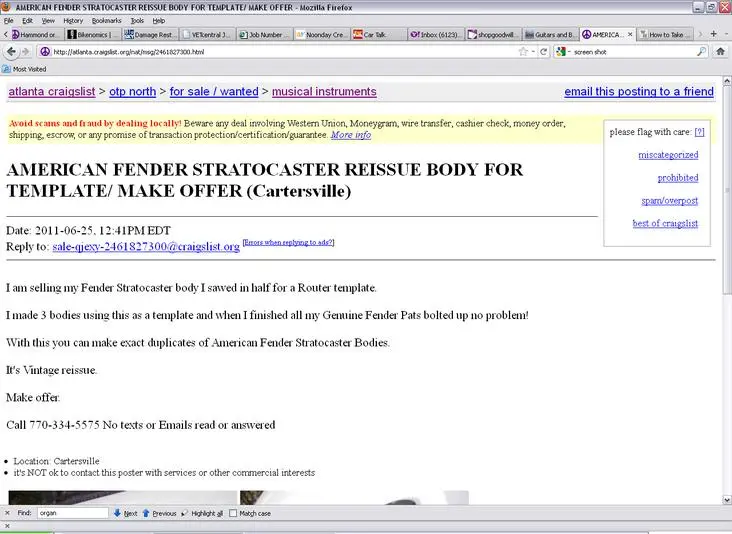Open the File menu

pos(8,21)
